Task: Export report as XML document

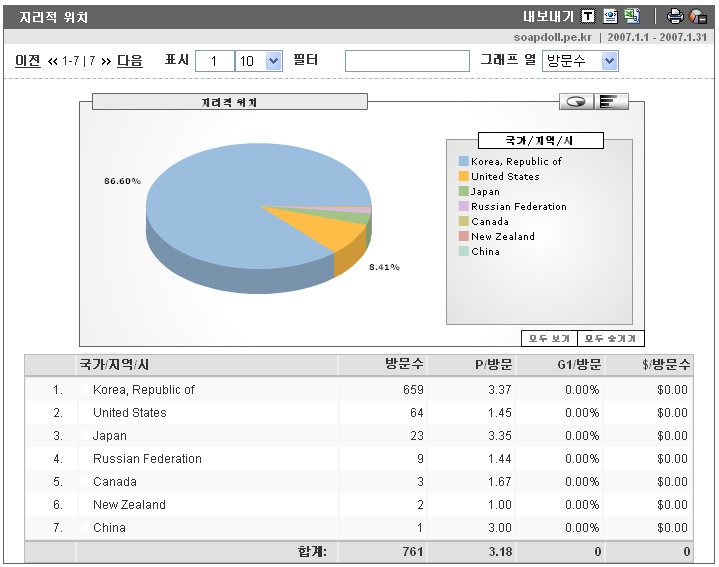Action: click(x=610, y=17)
